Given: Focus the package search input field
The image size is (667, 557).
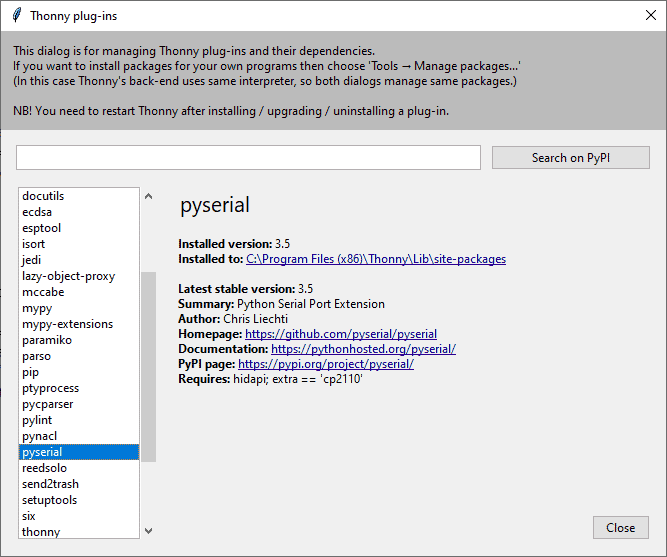Looking at the screenshot, I should point(248,157).
